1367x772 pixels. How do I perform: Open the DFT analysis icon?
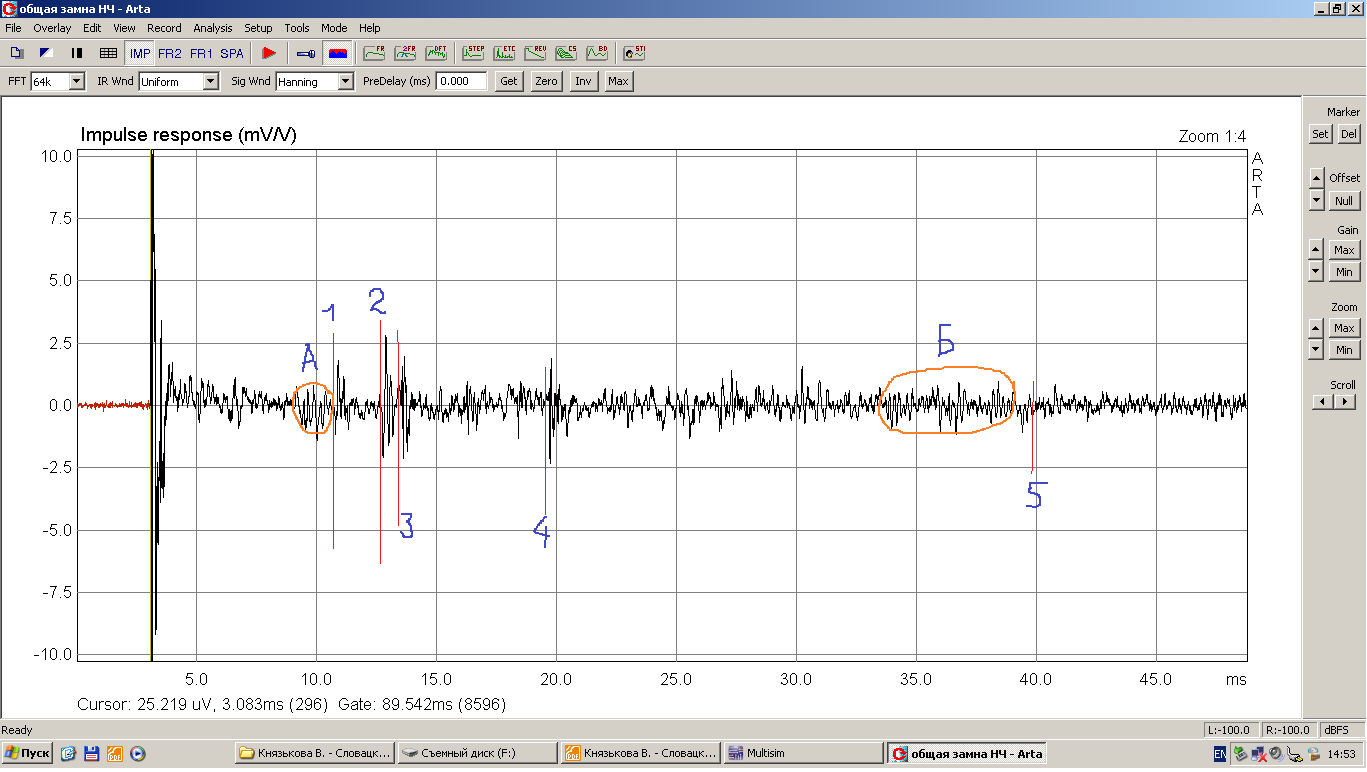coord(437,53)
